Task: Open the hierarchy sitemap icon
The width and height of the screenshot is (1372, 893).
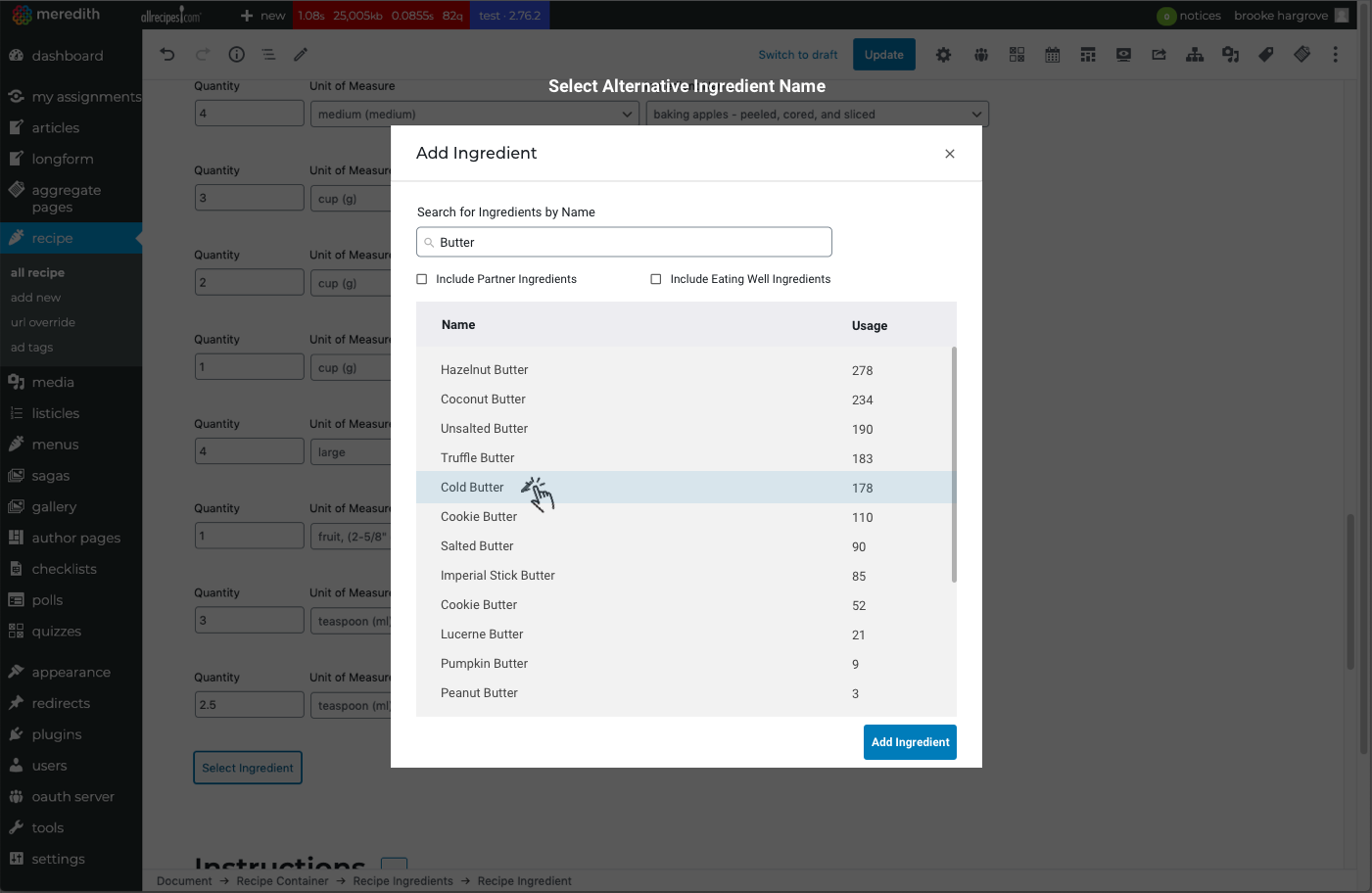Action: click(x=1195, y=55)
